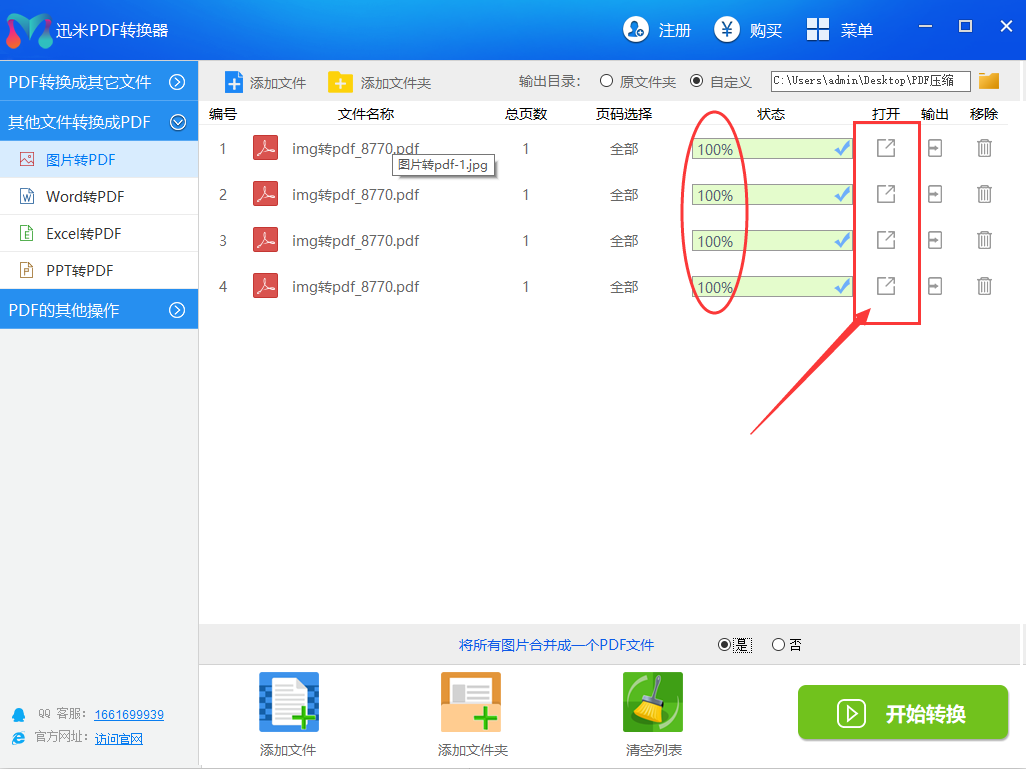1026x769 pixels.
Task: Select 否 to disable merging PDFs
Action: [x=778, y=644]
